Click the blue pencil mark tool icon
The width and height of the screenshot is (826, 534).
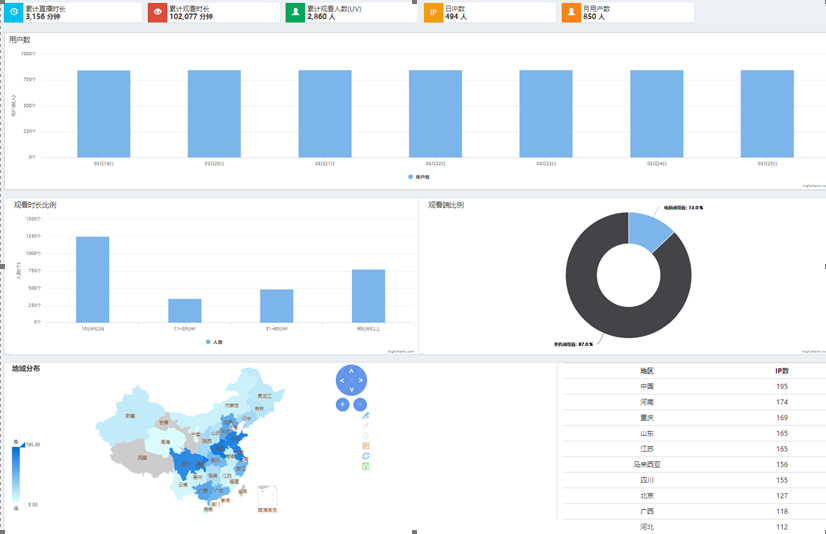[366, 416]
